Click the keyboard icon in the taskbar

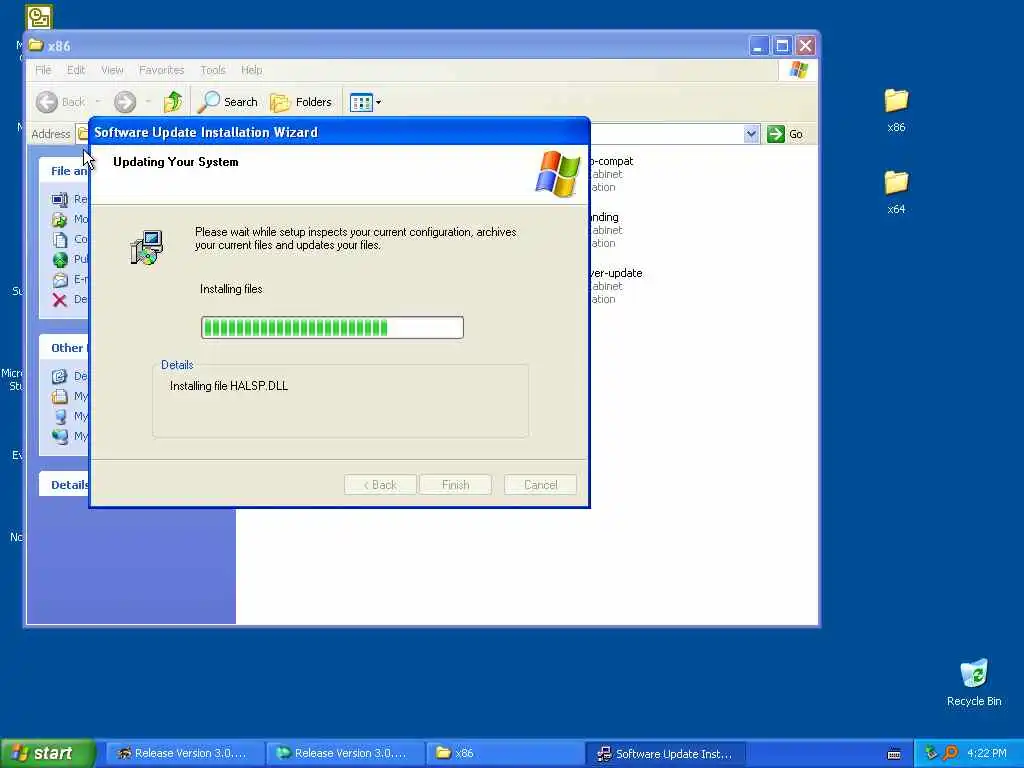(x=894, y=754)
